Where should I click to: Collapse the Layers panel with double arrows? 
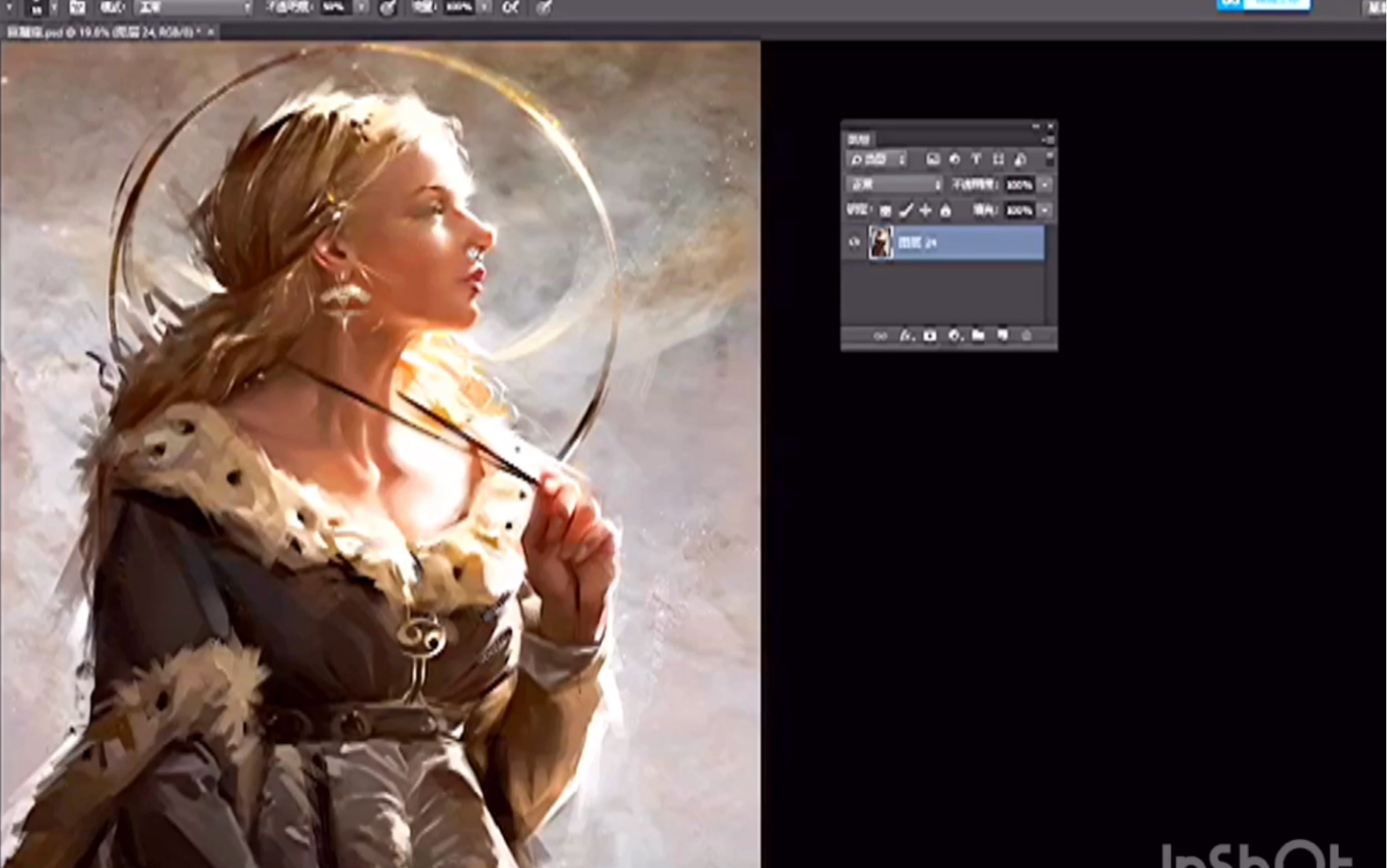1035,126
